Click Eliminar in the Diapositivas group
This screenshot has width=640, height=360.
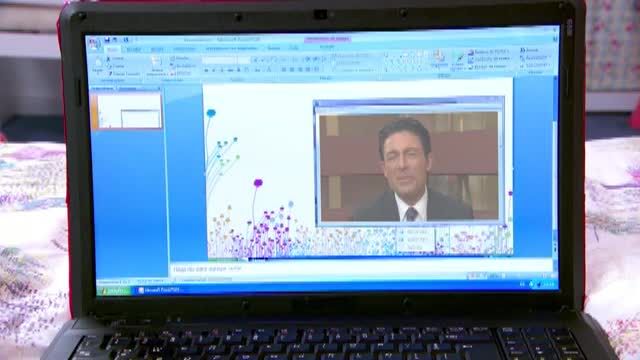coord(181,73)
